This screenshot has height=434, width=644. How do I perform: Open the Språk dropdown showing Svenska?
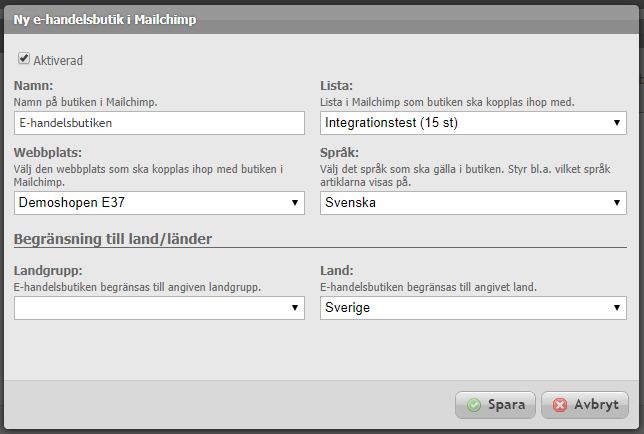(x=473, y=203)
